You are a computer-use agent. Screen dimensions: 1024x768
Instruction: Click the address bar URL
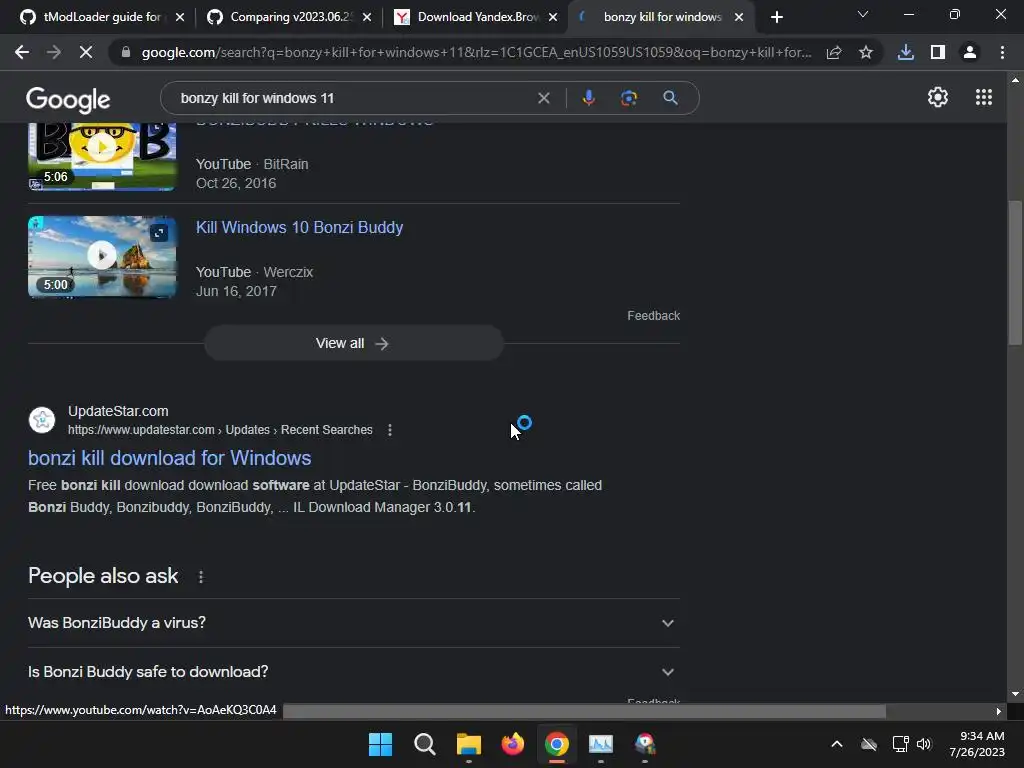click(477, 52)
